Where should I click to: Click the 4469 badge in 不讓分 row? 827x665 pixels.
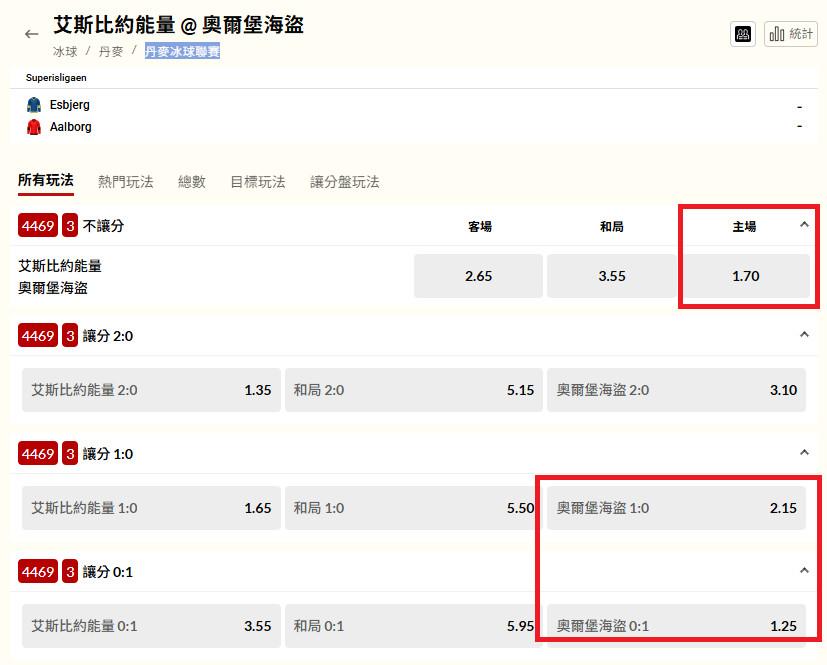click(x=38, y=226)
